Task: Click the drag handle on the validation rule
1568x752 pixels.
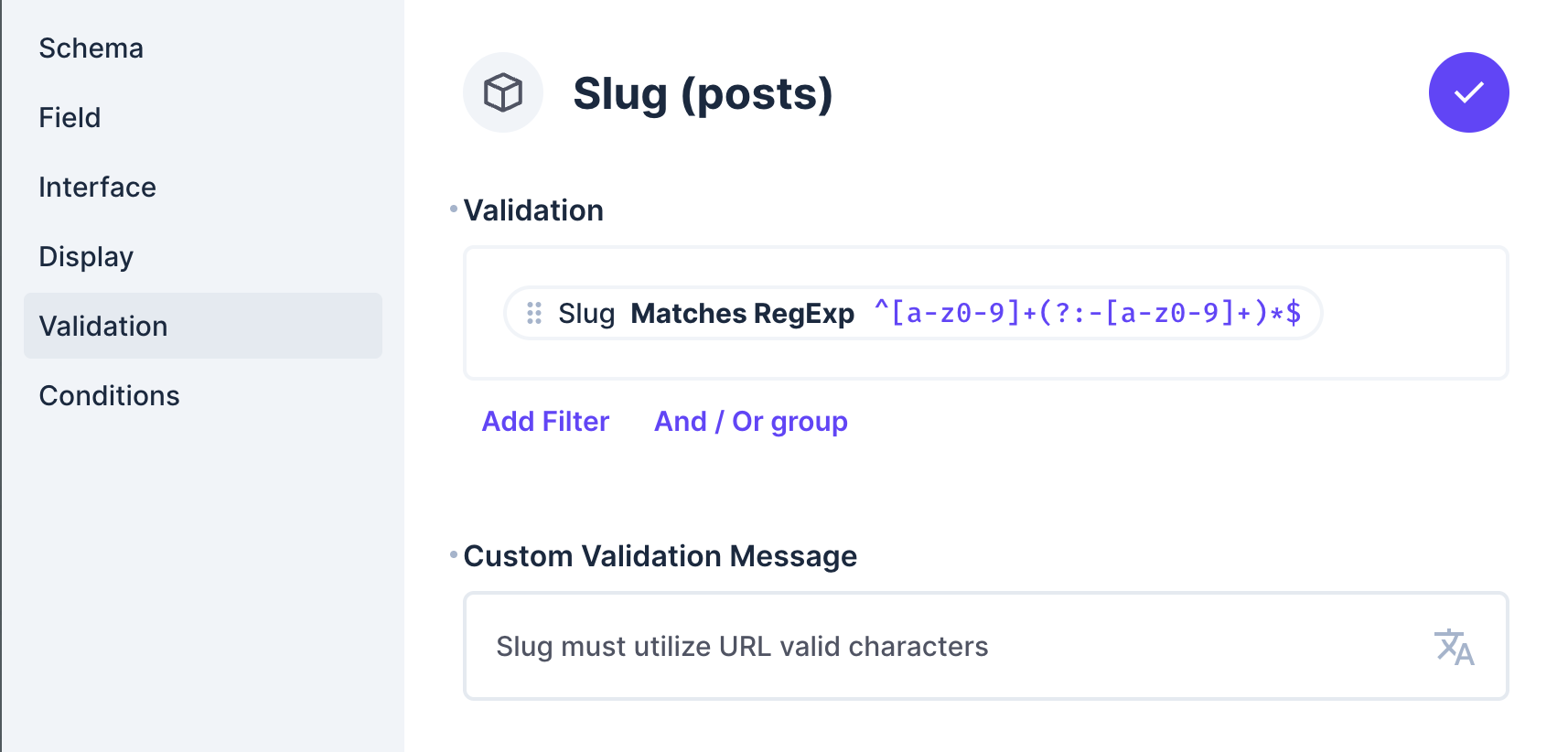Action: click(x=533, y=313)
